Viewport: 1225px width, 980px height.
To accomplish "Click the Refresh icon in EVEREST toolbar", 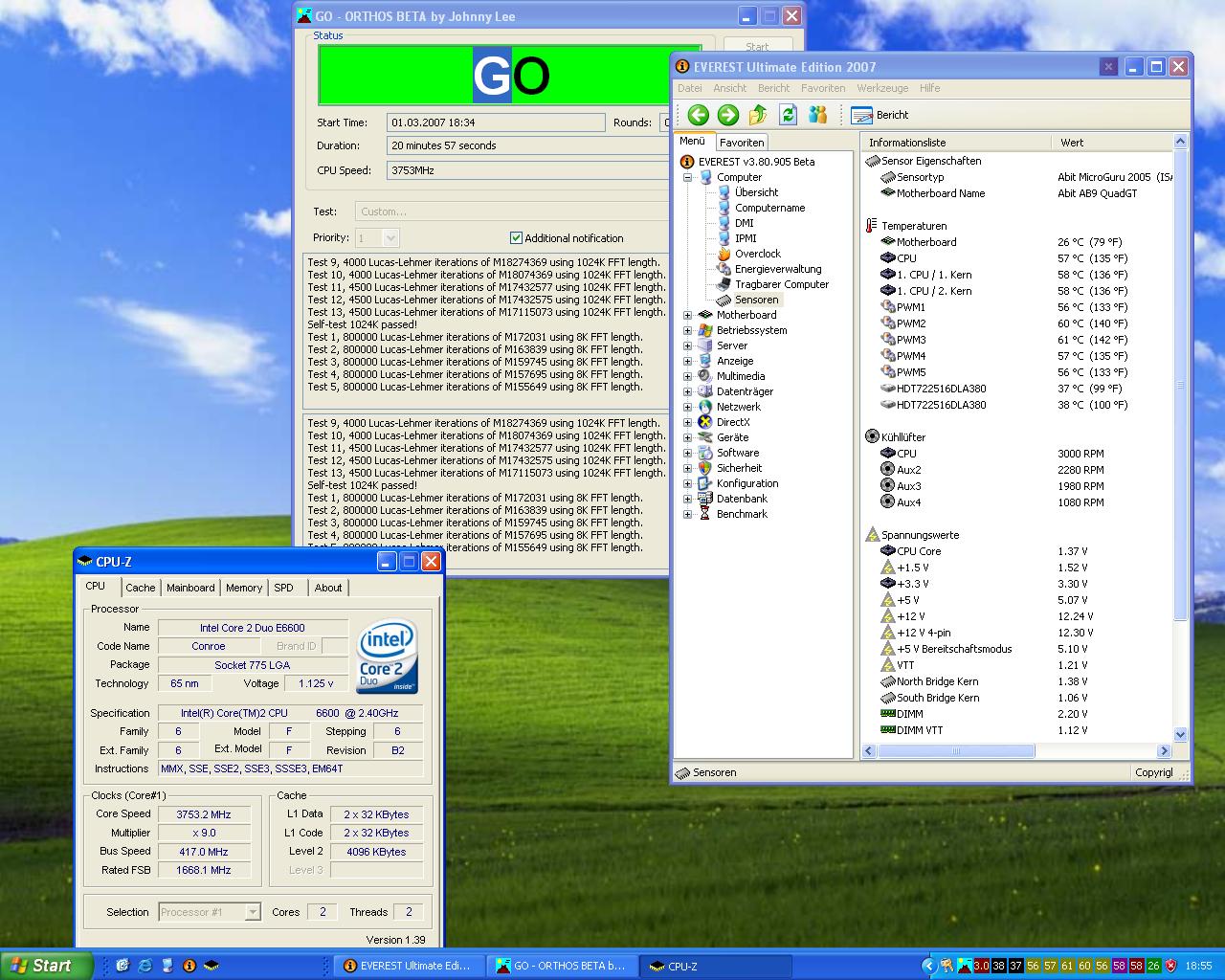I will 788,115.
